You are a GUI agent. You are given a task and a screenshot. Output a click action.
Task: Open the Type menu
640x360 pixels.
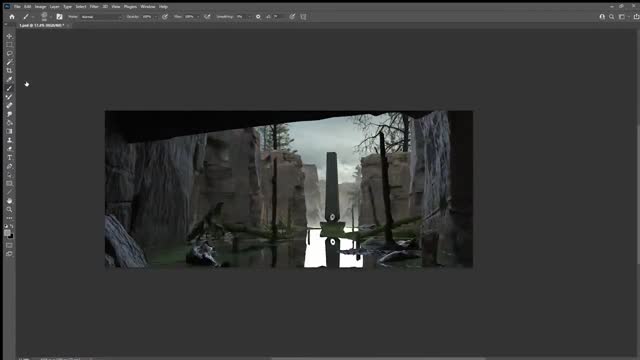tap(68, 7)
